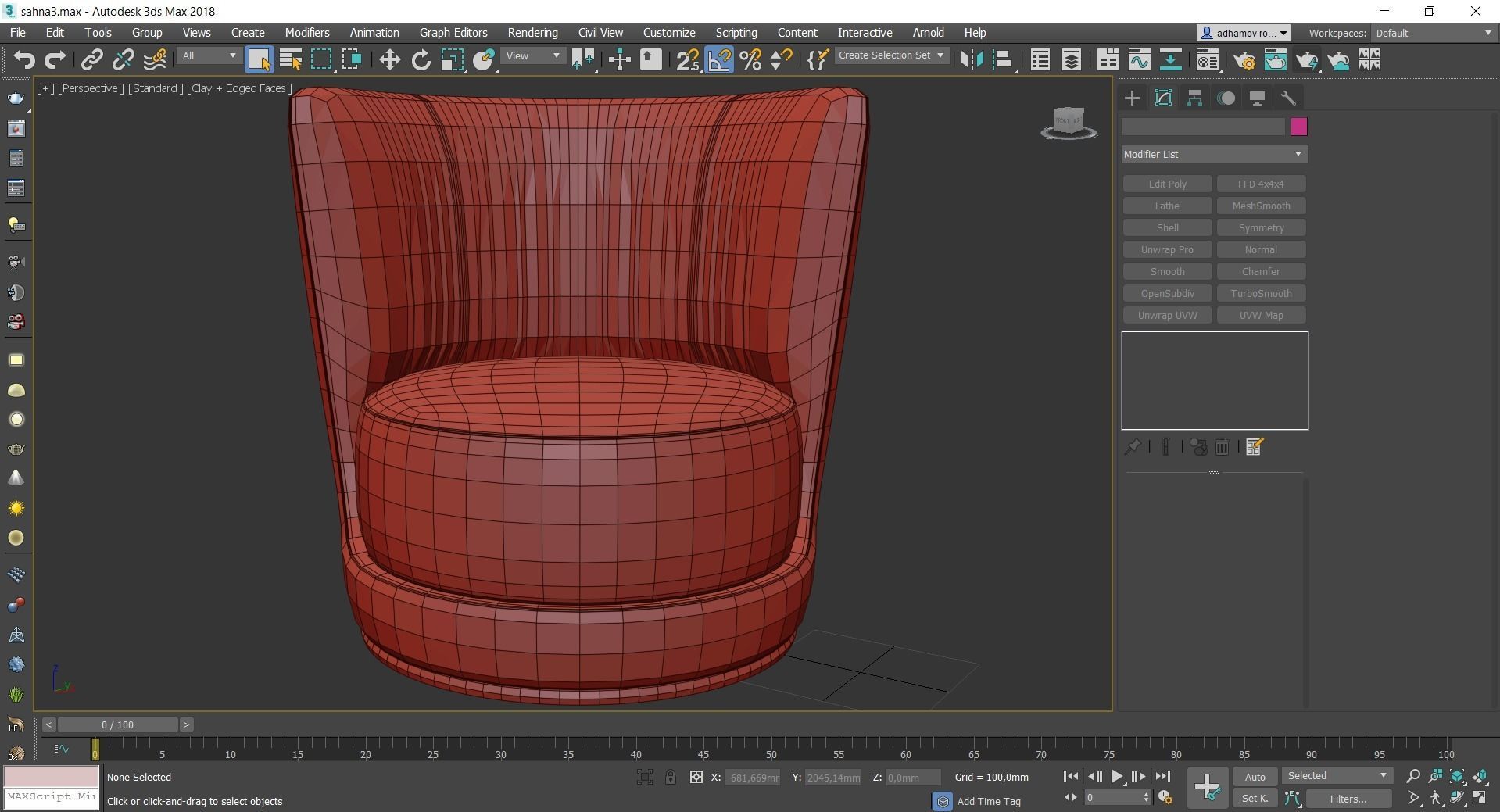
Task: Click Remove modifier trash icon
Action: tap(1223, 446)
